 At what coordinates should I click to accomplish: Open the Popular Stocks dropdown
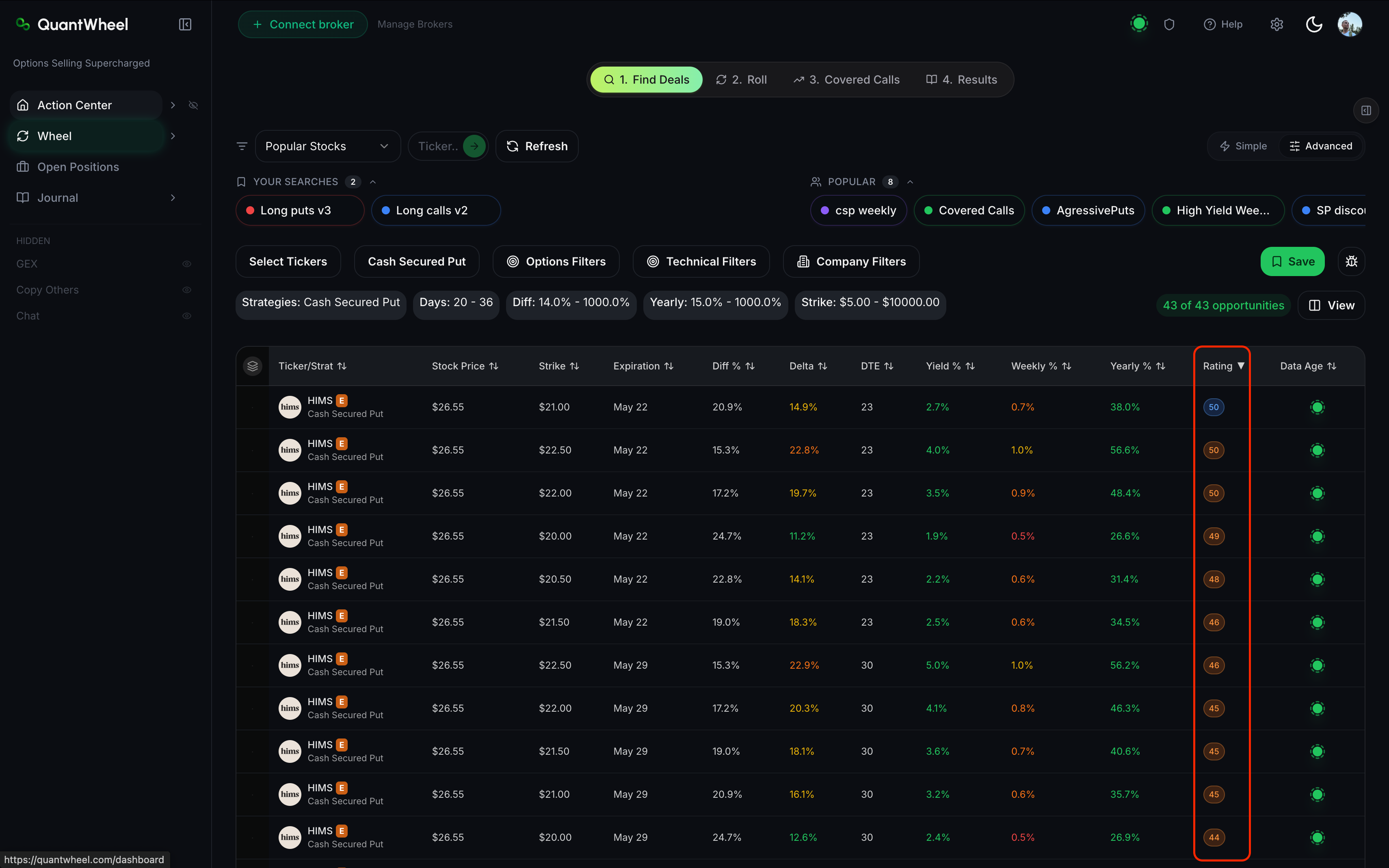point(327,147)
